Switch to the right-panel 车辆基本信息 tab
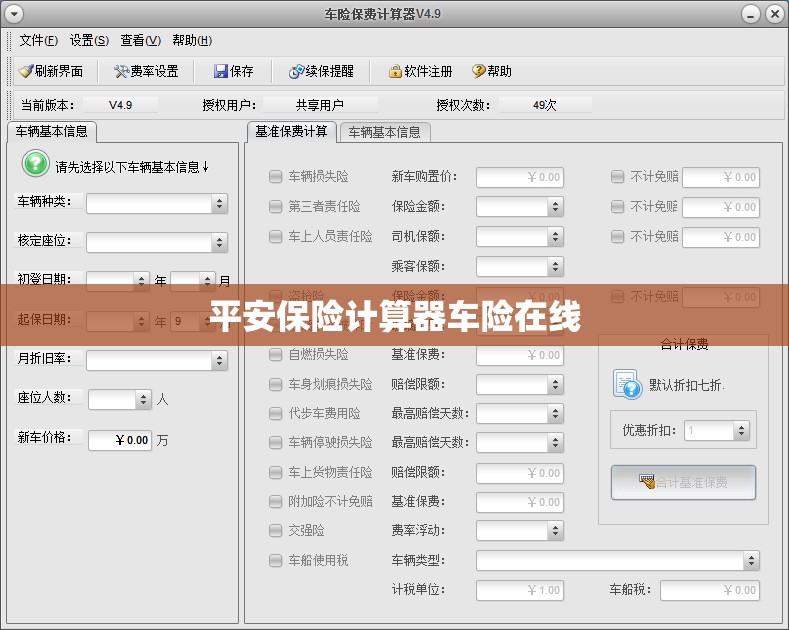This screenshot has width=789, height=630. (385, 132)
